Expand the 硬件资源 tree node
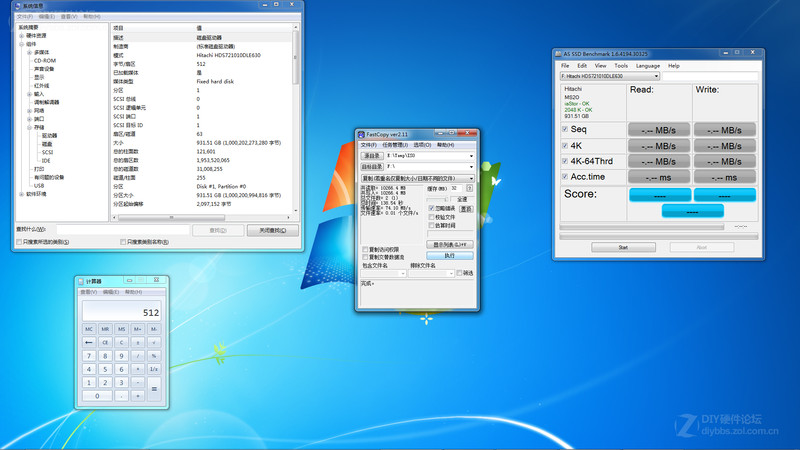Image resolution: width=800 pixels, height=450 pixels. (x=21, y=36)
